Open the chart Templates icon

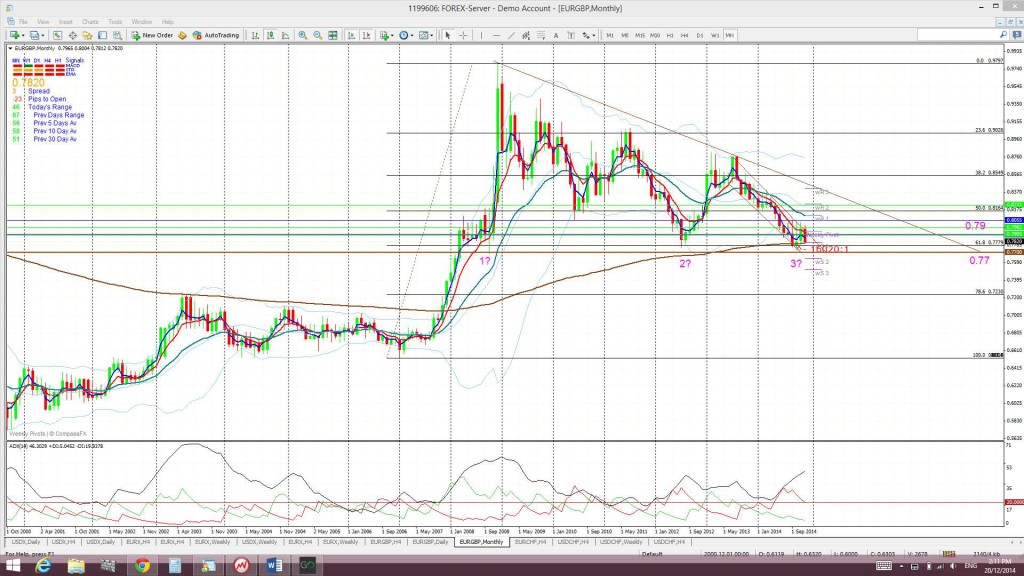tap(423, 35)
